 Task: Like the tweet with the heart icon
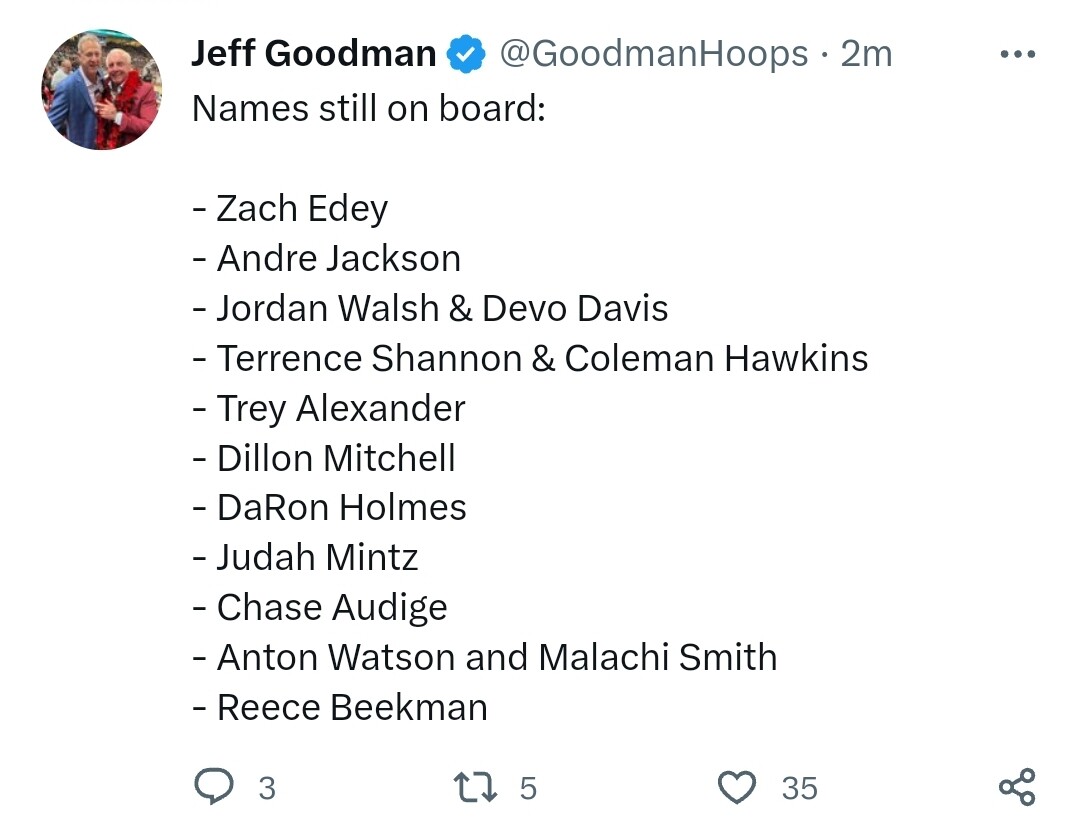click(x=738, y=787)
